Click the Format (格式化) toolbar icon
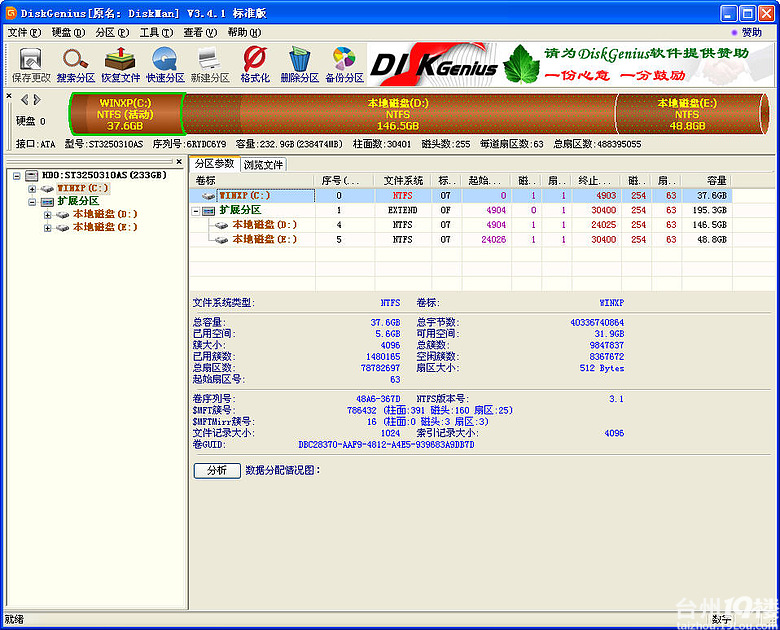Screen dimensions: 780x630 [255, 64]
